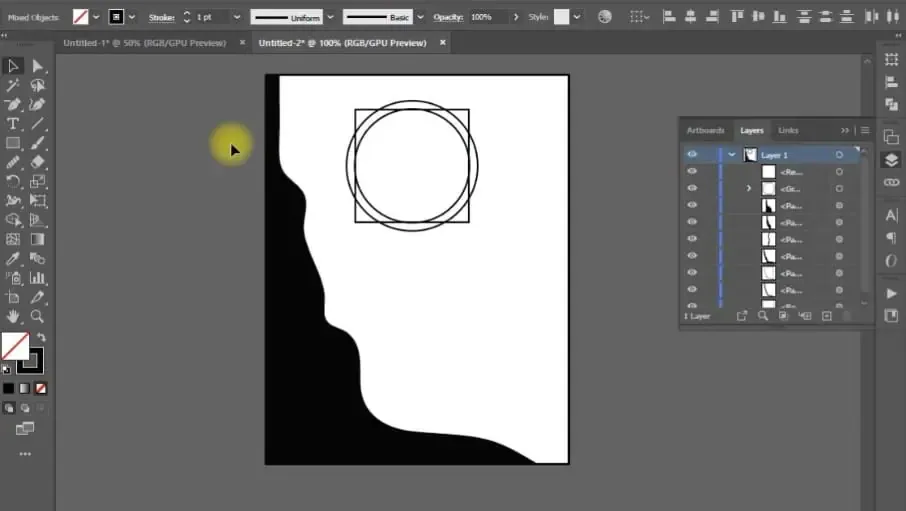
Task: Pick the Eyedropper tool
Action: [x=13, y=259]
